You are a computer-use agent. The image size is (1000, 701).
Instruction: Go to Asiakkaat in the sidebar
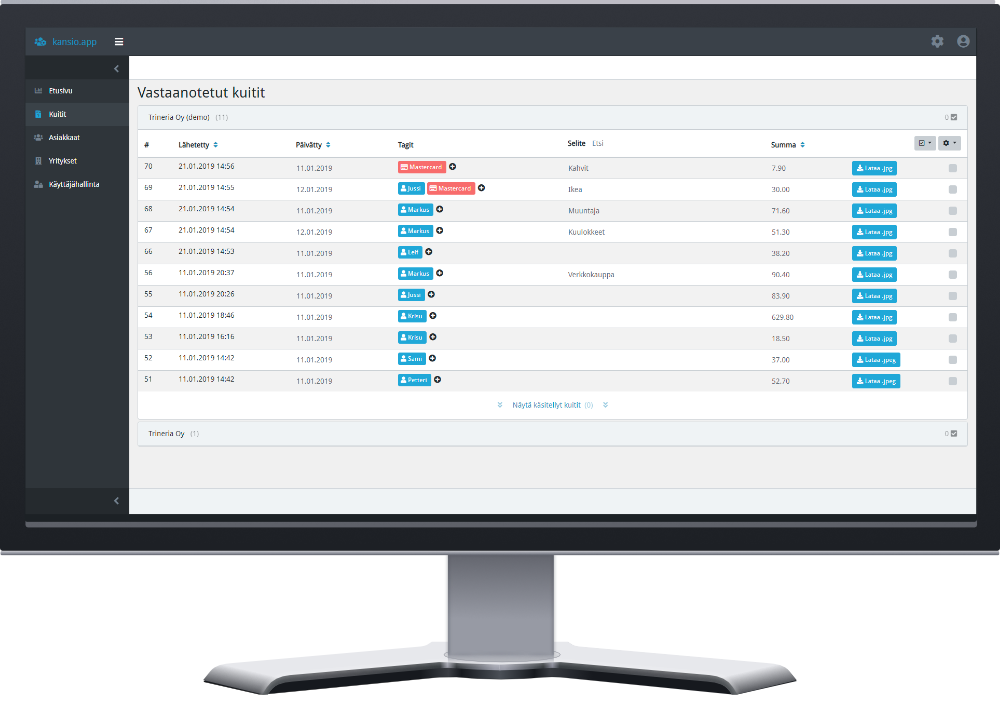coord(64,137)
